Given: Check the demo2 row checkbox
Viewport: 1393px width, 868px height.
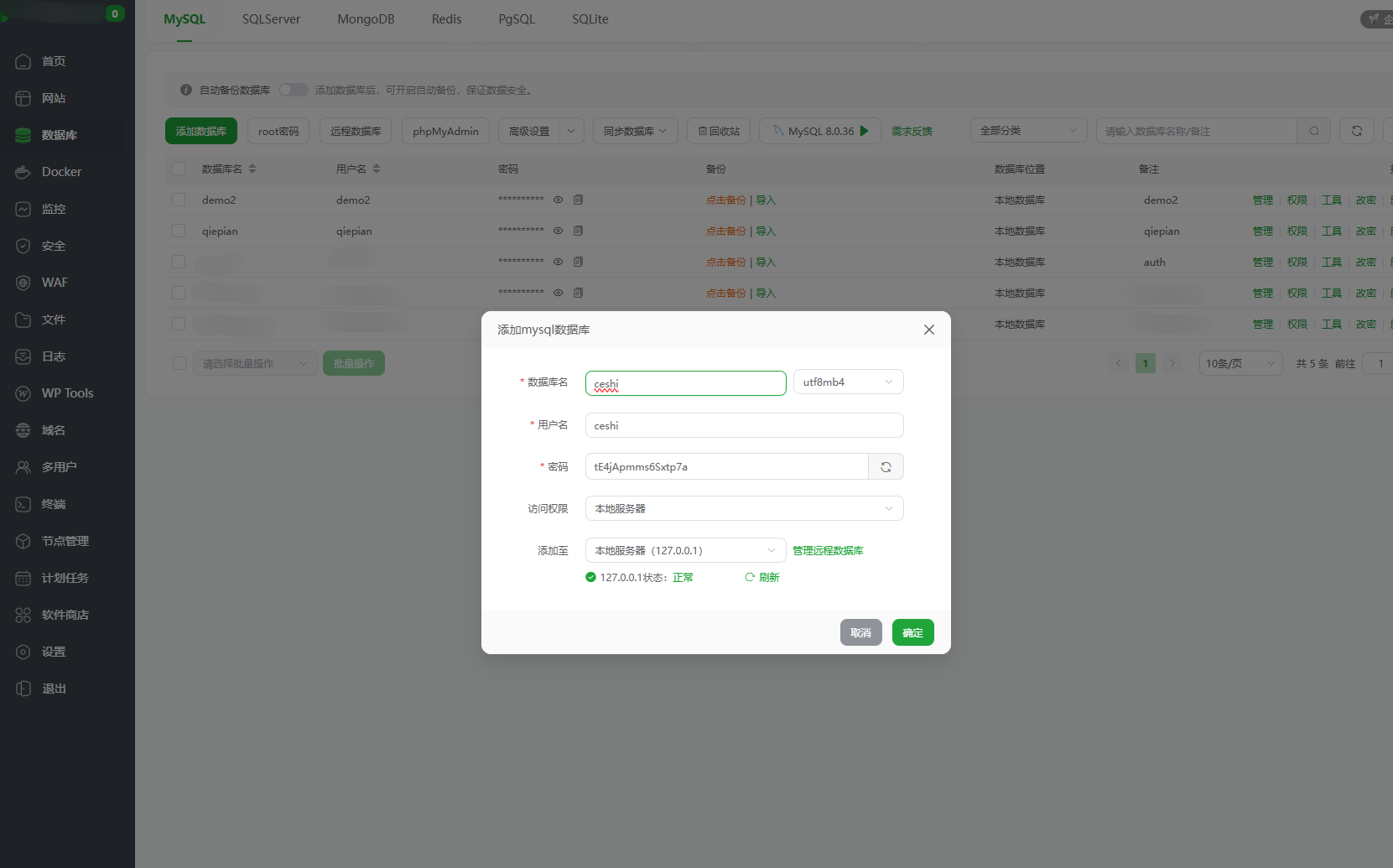Looking at the screenshot, I should pyautogui.click(x=179, y=200).
